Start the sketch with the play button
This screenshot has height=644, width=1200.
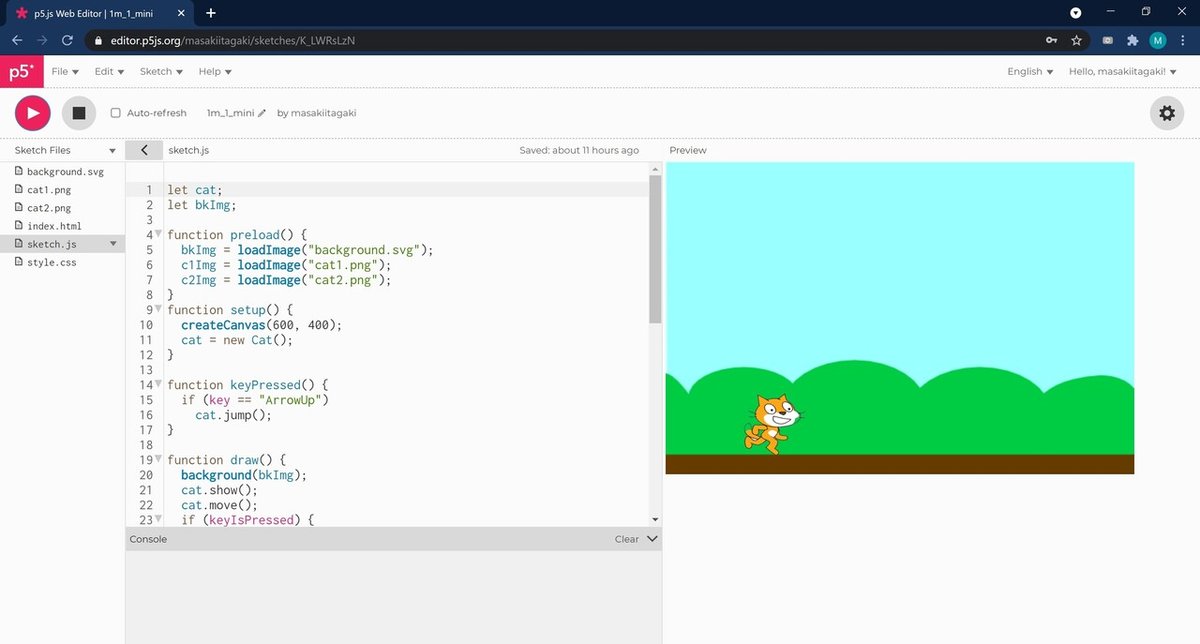pos(33,113)
